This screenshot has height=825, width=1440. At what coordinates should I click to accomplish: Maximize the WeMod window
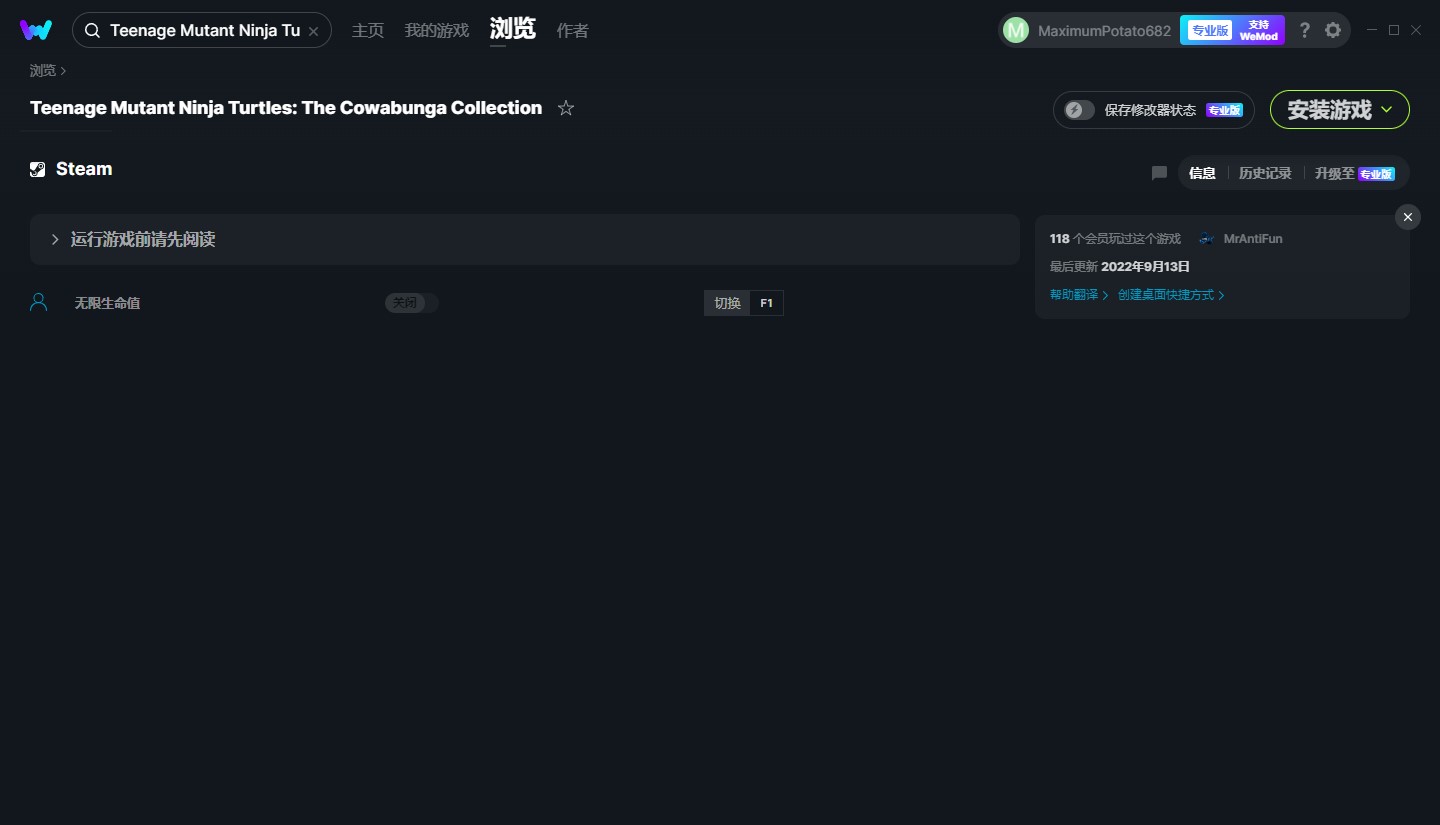(x=1394, y=30)
